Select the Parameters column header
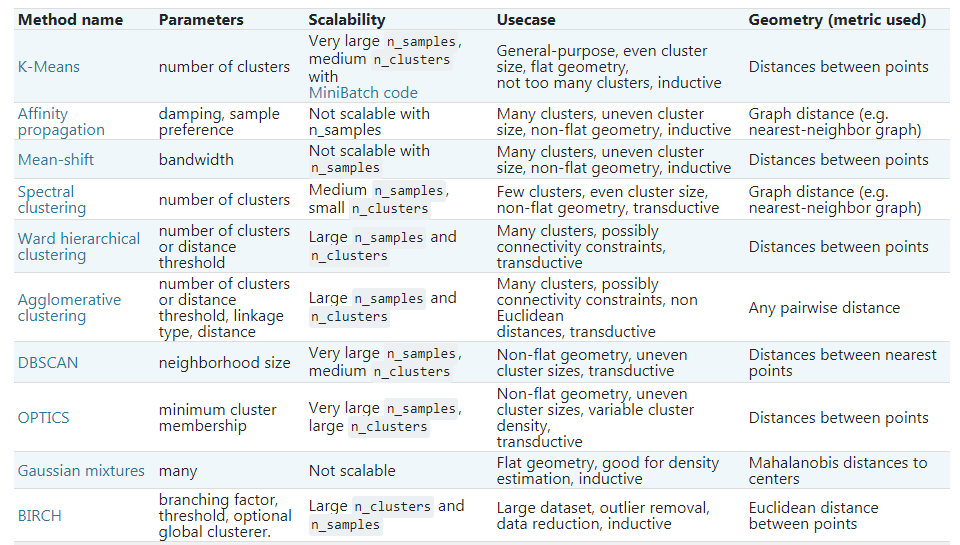The width and height of the screenshot is (960, 545). click(x=200, y=20)
